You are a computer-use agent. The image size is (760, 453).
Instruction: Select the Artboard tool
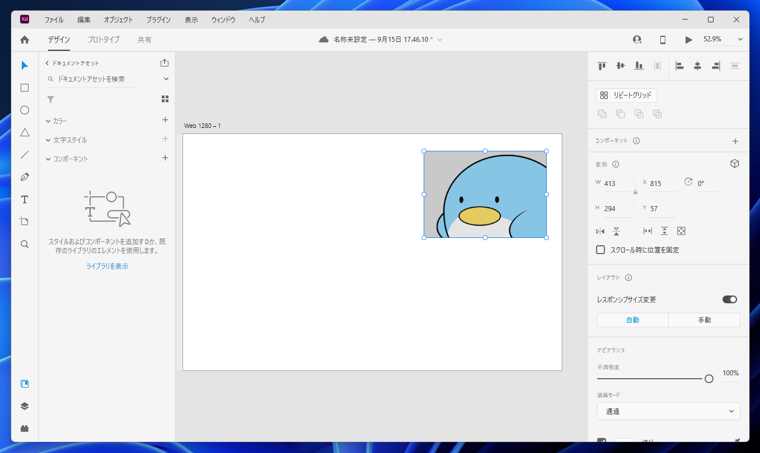click(25, 221)
